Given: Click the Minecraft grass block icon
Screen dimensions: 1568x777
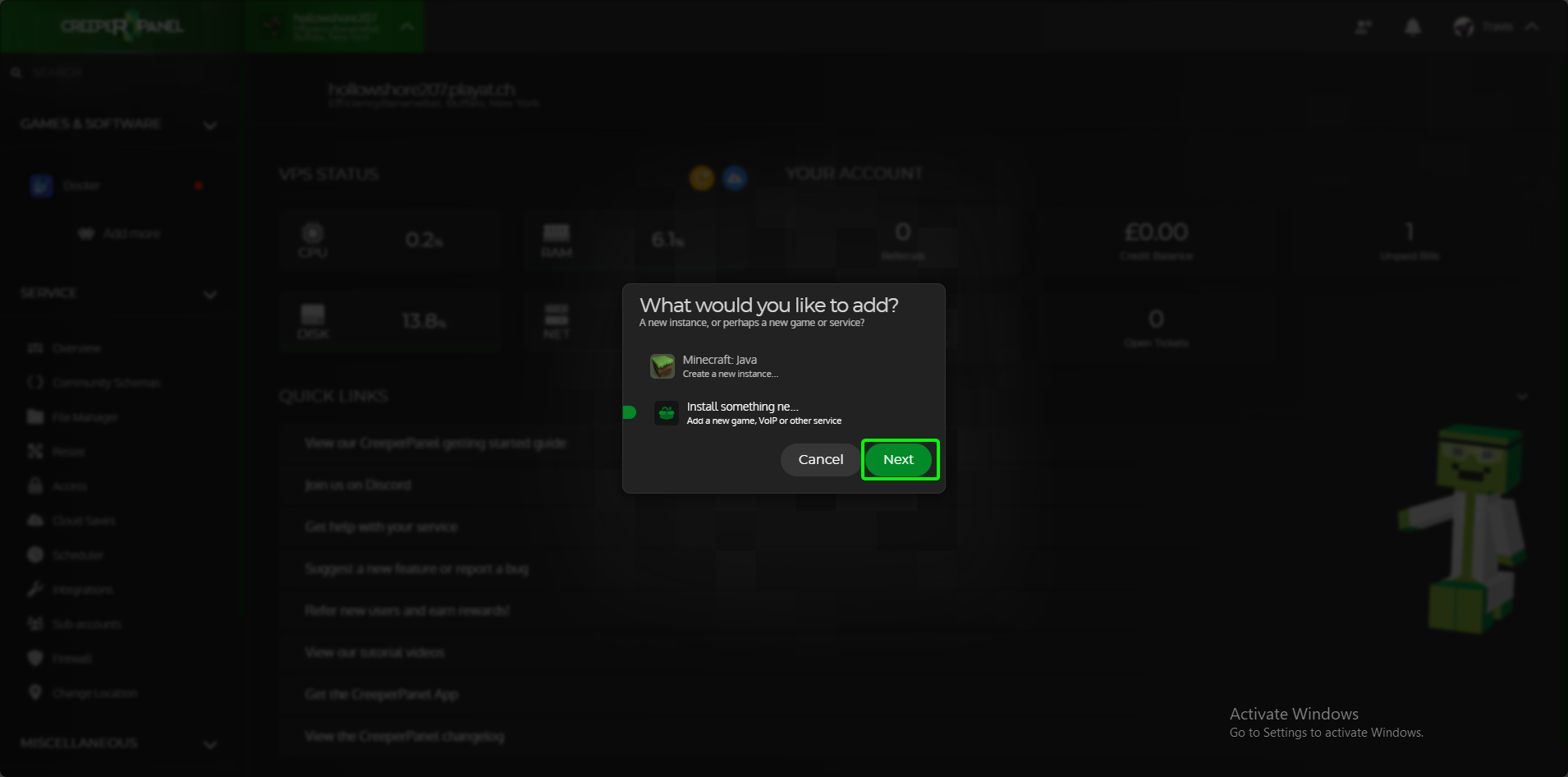Looking at the screenshot, I should pos(663,366).
